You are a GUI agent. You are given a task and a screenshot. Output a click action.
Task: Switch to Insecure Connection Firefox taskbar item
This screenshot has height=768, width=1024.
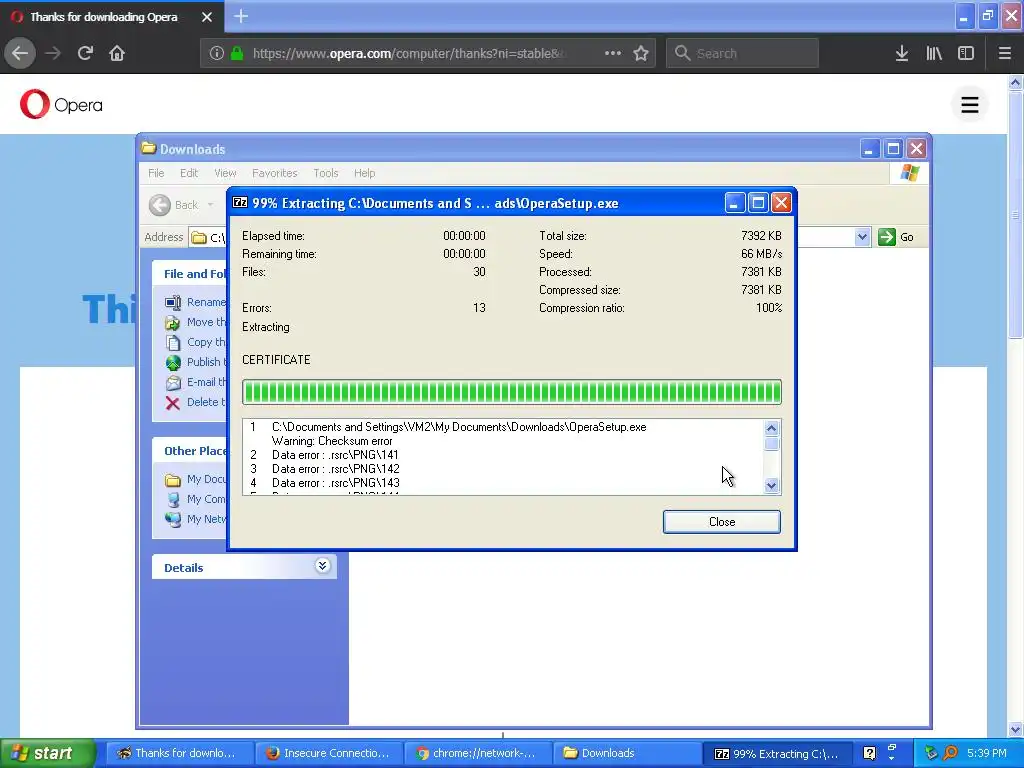pyautogui.click(x=328, y=753)
